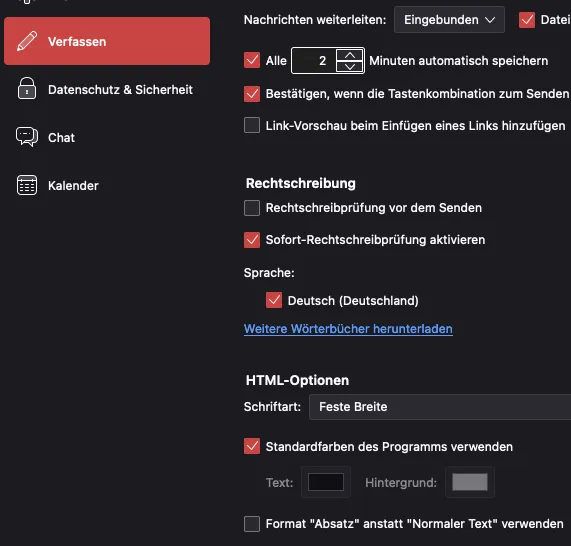Screen dimensions: 571x546
Task: Switch to the Kalender settings category
Action: click(107, 185)
